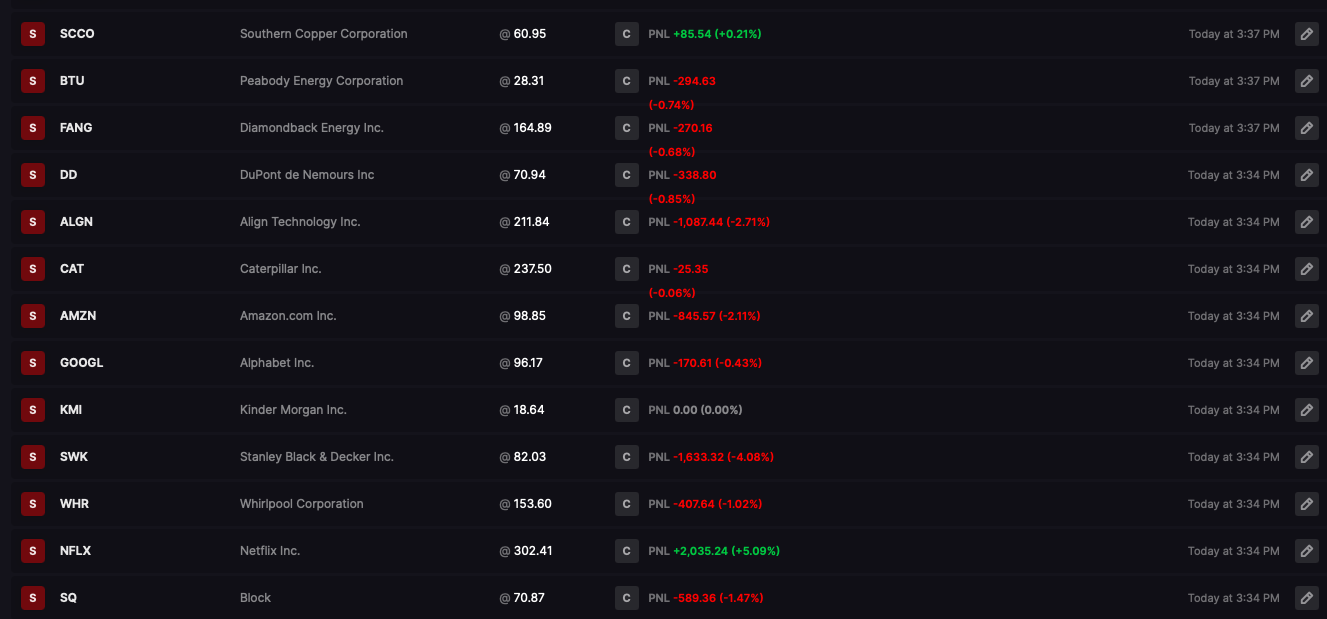Edit the Whirlpool Corporation trade entry

(1306, 504)
